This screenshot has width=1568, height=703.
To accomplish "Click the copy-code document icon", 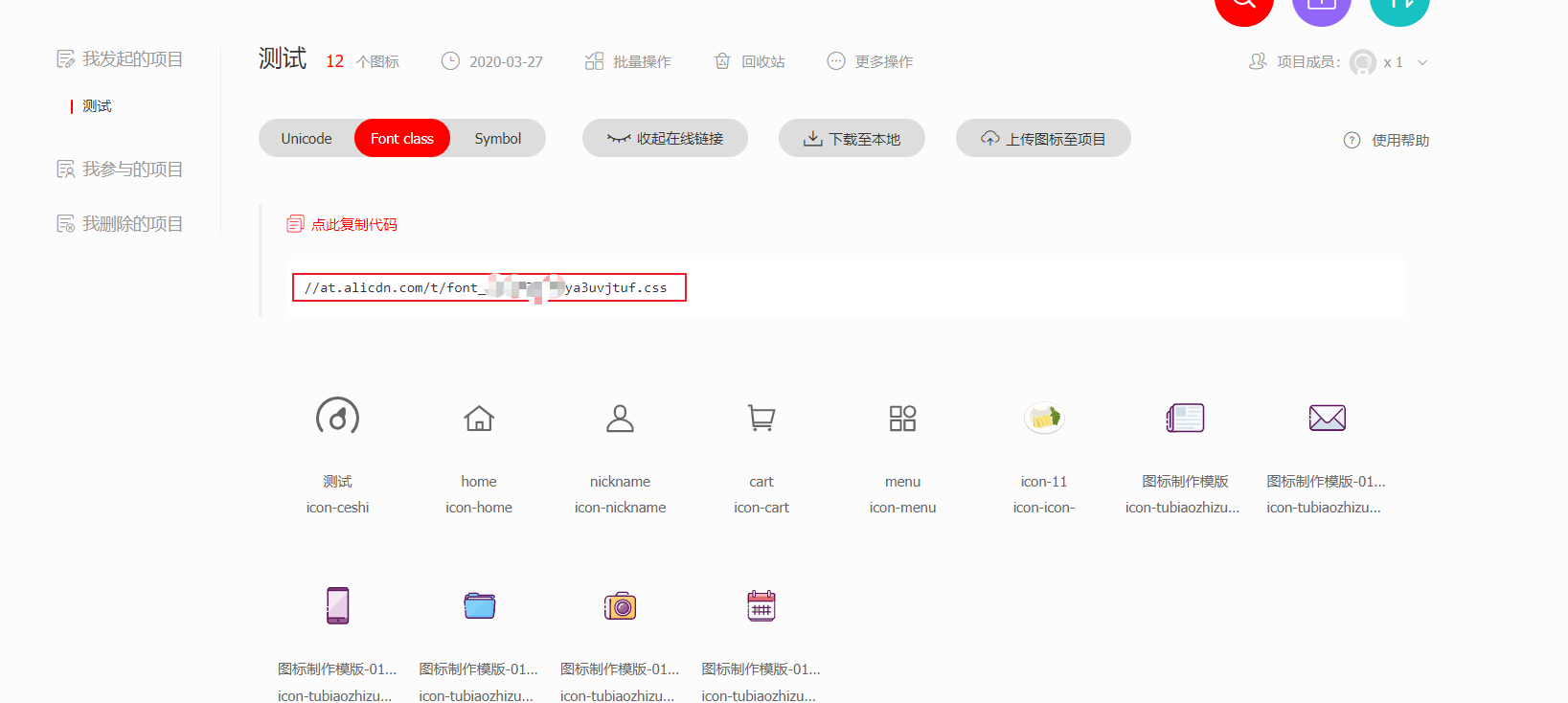I will [295, 224].
